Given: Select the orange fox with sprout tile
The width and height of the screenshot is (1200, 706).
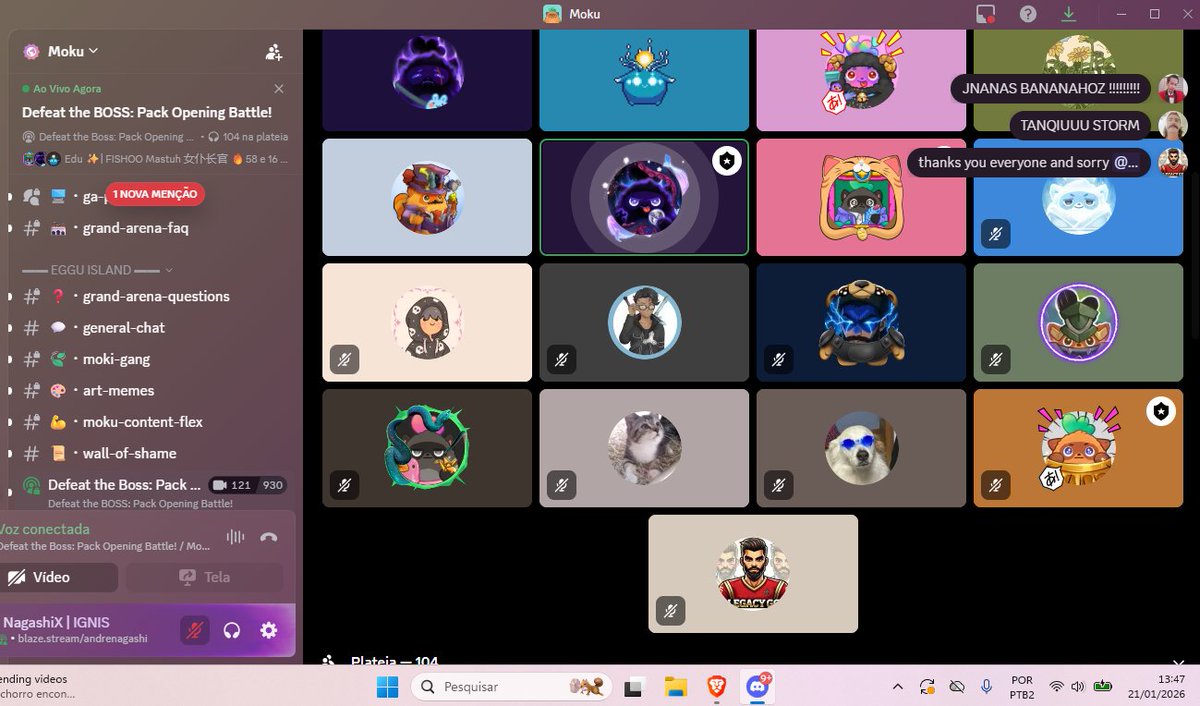Looking at the screenshot, I should pyautogui.click(x=1078, y=448).
